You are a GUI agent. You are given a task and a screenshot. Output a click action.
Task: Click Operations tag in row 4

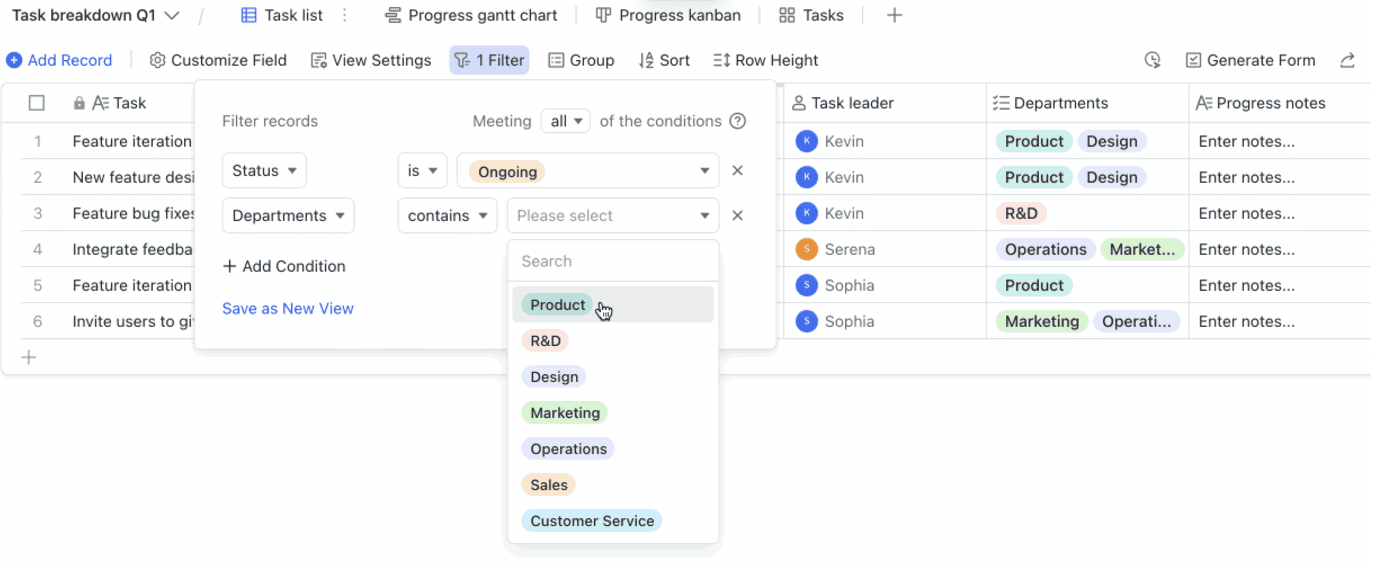pyautogui.click(x=1046, y=249)
